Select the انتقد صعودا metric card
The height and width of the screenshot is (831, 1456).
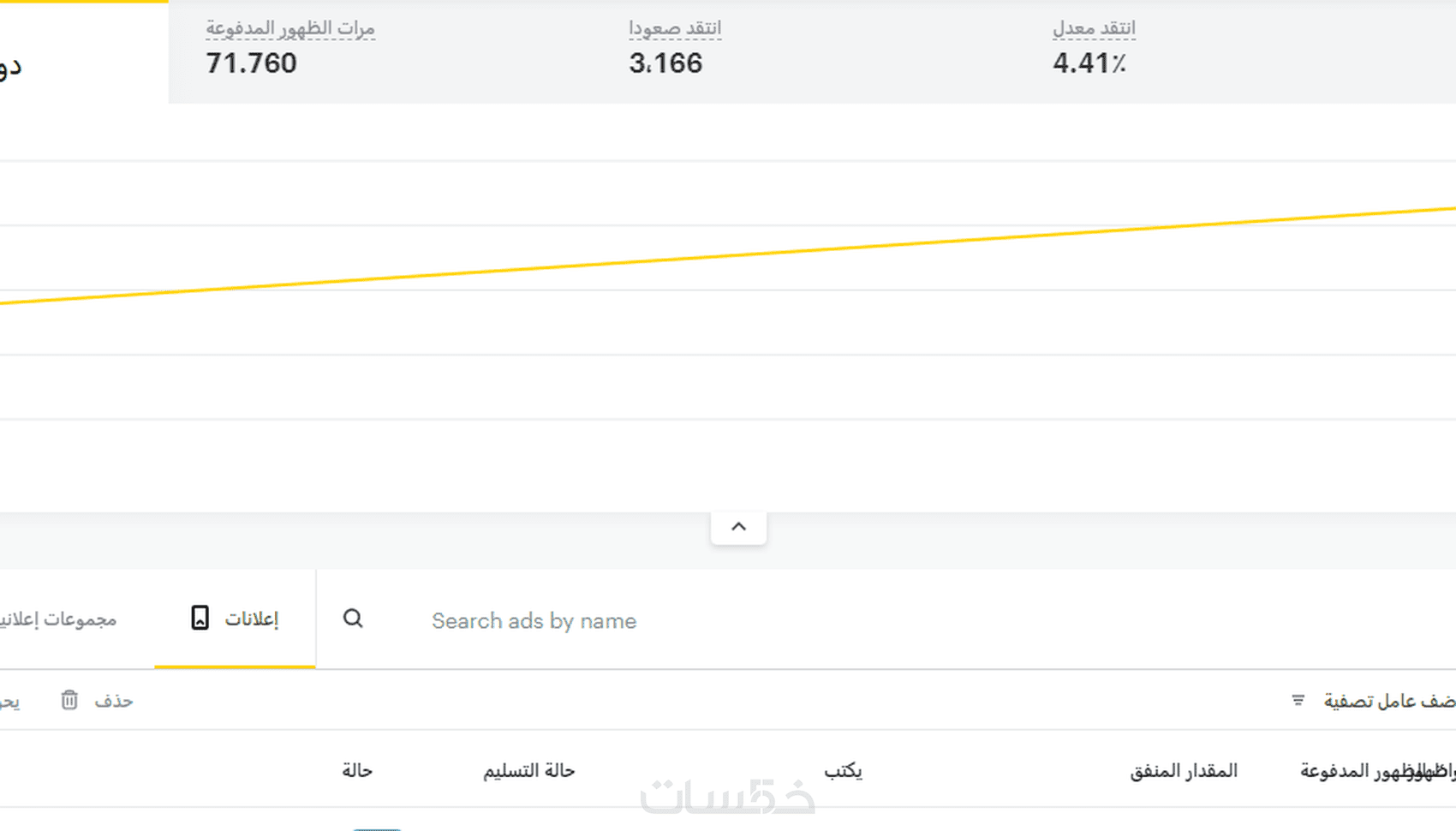pos(675,50)
